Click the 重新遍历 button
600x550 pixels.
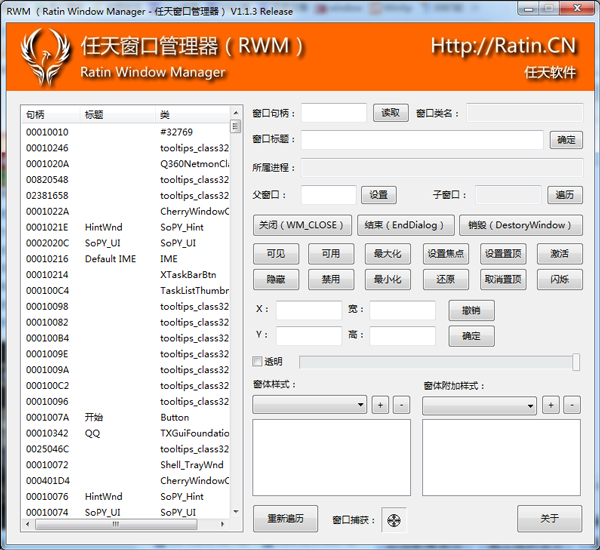(285, 519)
